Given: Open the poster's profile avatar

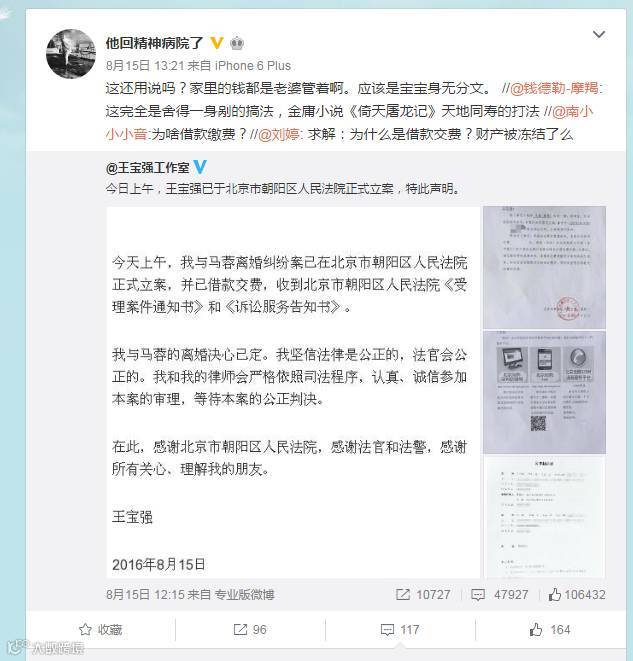Looking at the screenshot, I should point(70,54).
